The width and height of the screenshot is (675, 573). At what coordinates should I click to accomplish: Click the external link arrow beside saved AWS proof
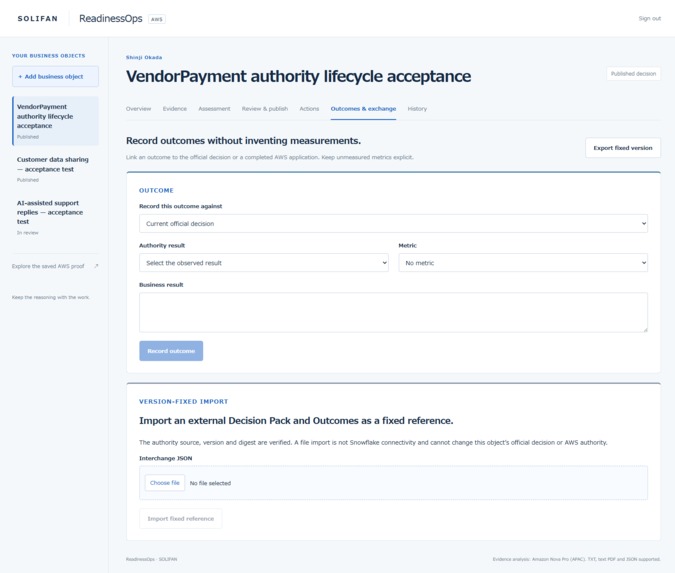coord(96,266)
